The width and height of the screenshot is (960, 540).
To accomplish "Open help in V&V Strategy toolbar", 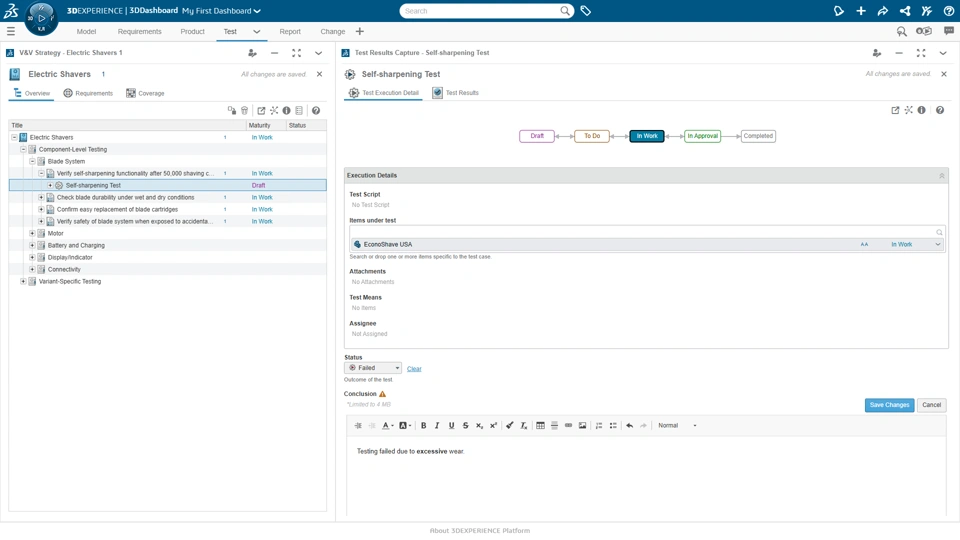I will [x=316, y=110].
